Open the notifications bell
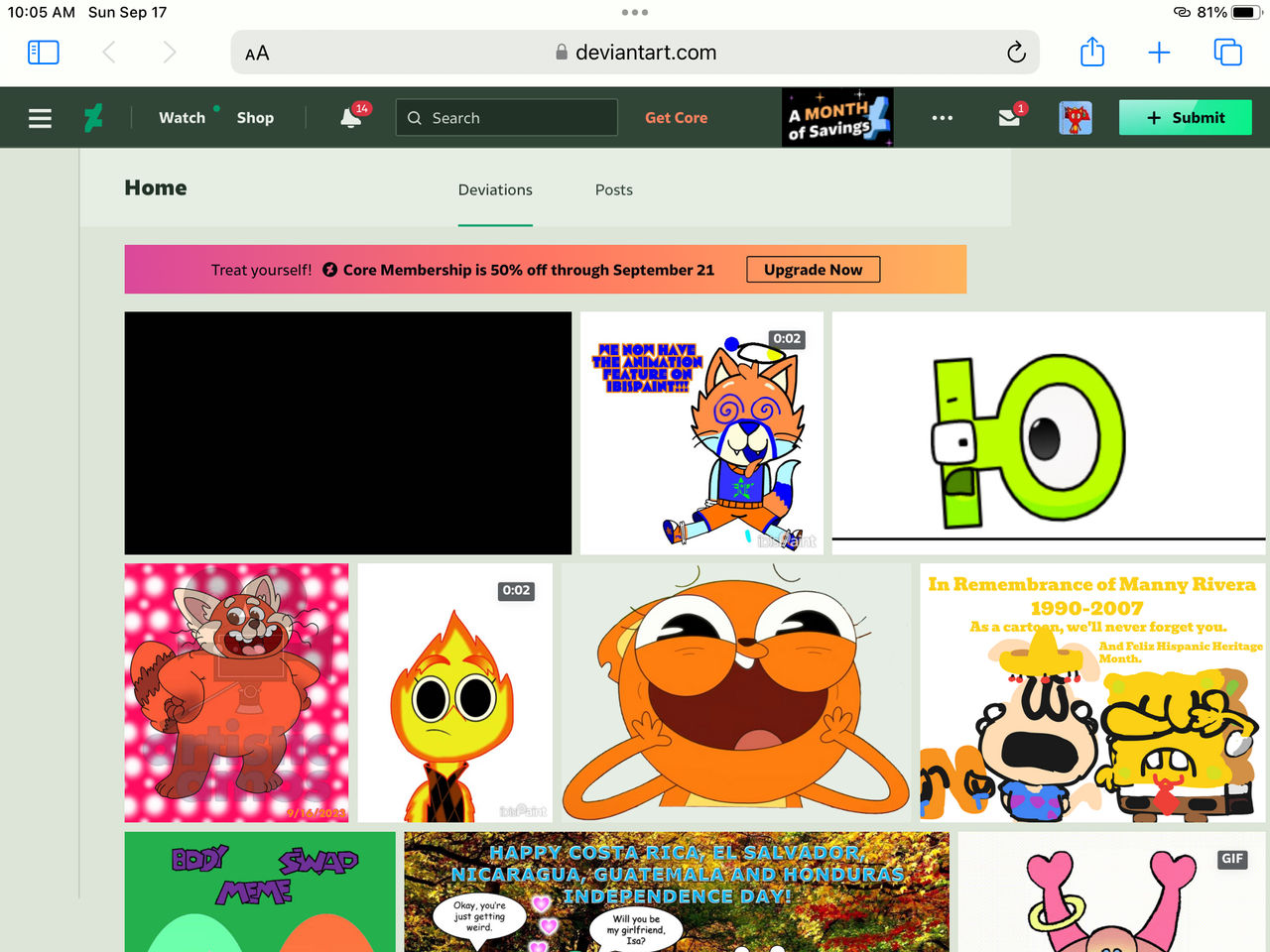The image size is (1270, 952). click(350, 118)
